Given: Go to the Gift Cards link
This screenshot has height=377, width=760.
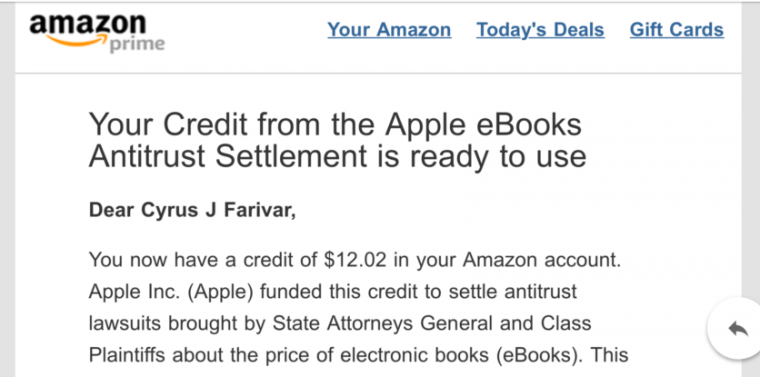Looking at the screenshot, I should click(677, 30).
